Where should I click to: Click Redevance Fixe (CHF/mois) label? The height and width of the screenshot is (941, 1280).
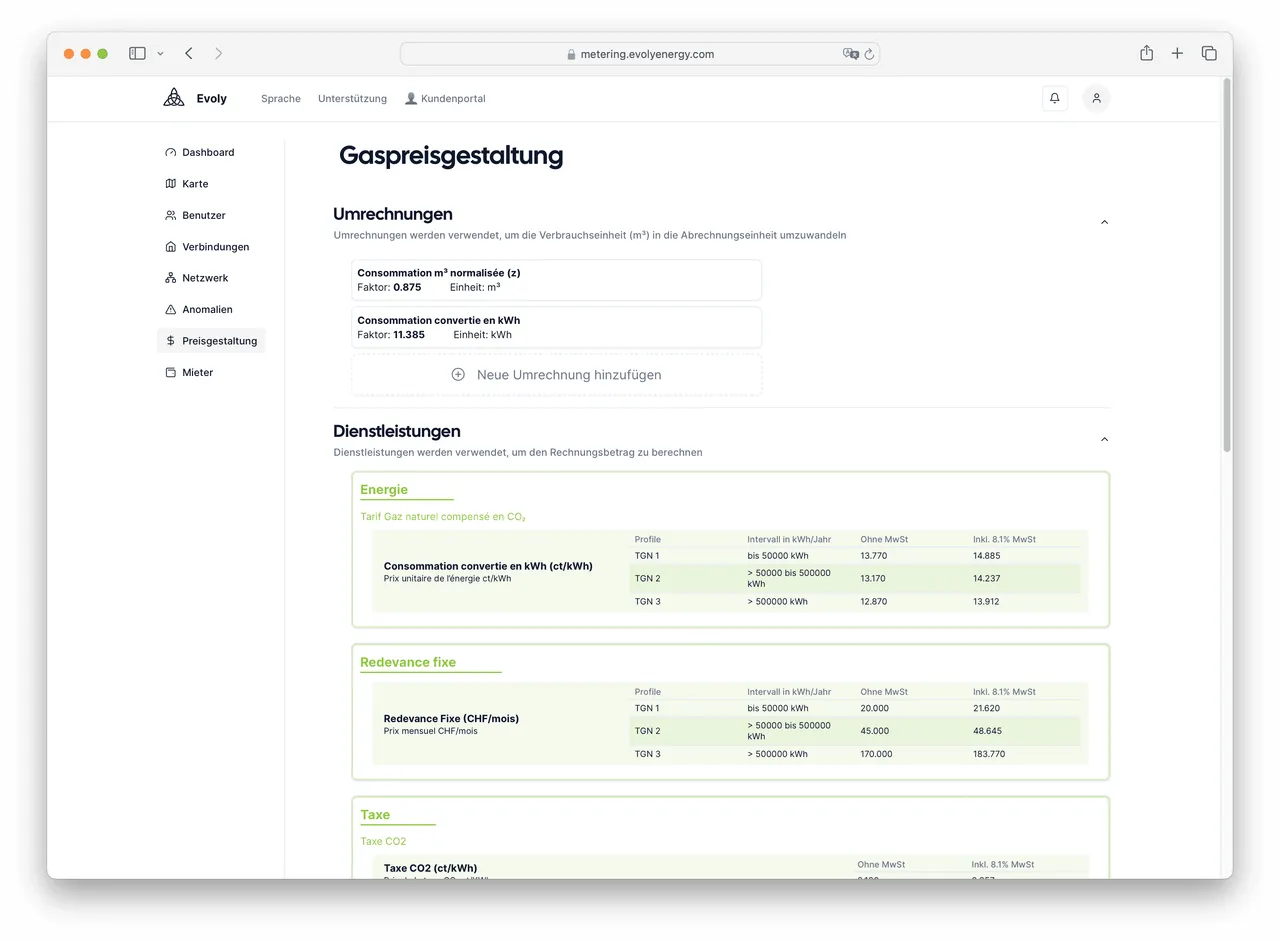tap(451, 718)
